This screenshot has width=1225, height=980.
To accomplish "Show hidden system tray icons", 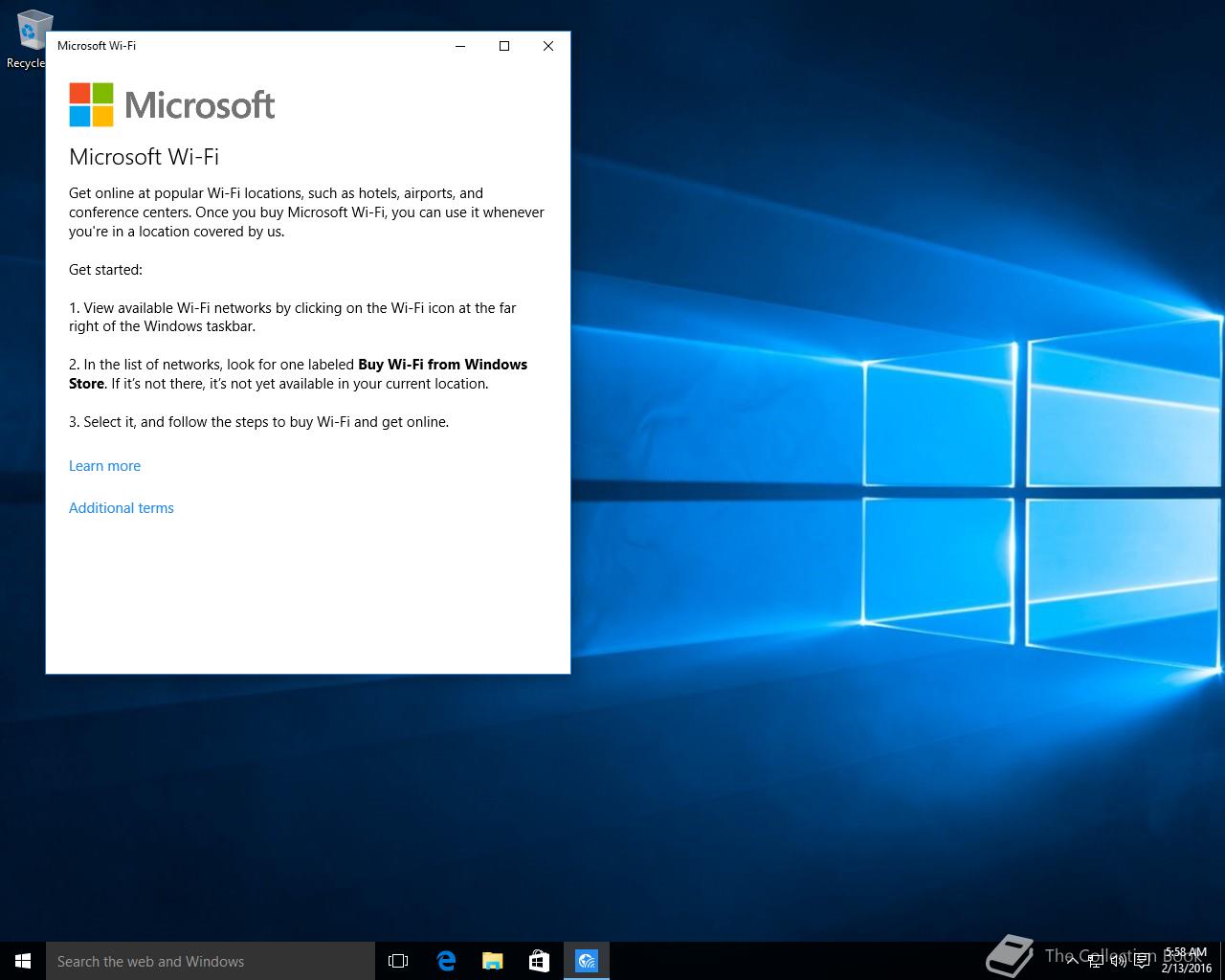I will tap(1073, 961).
